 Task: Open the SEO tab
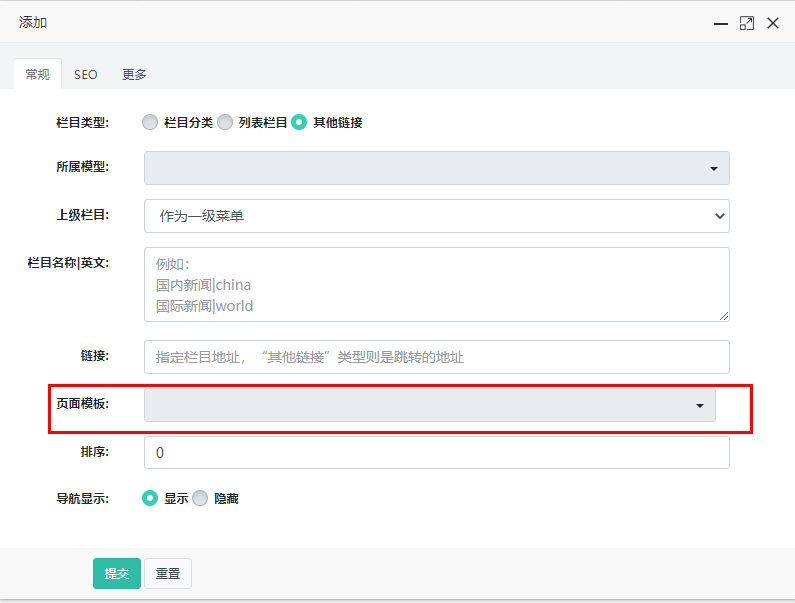coord(86,75)
